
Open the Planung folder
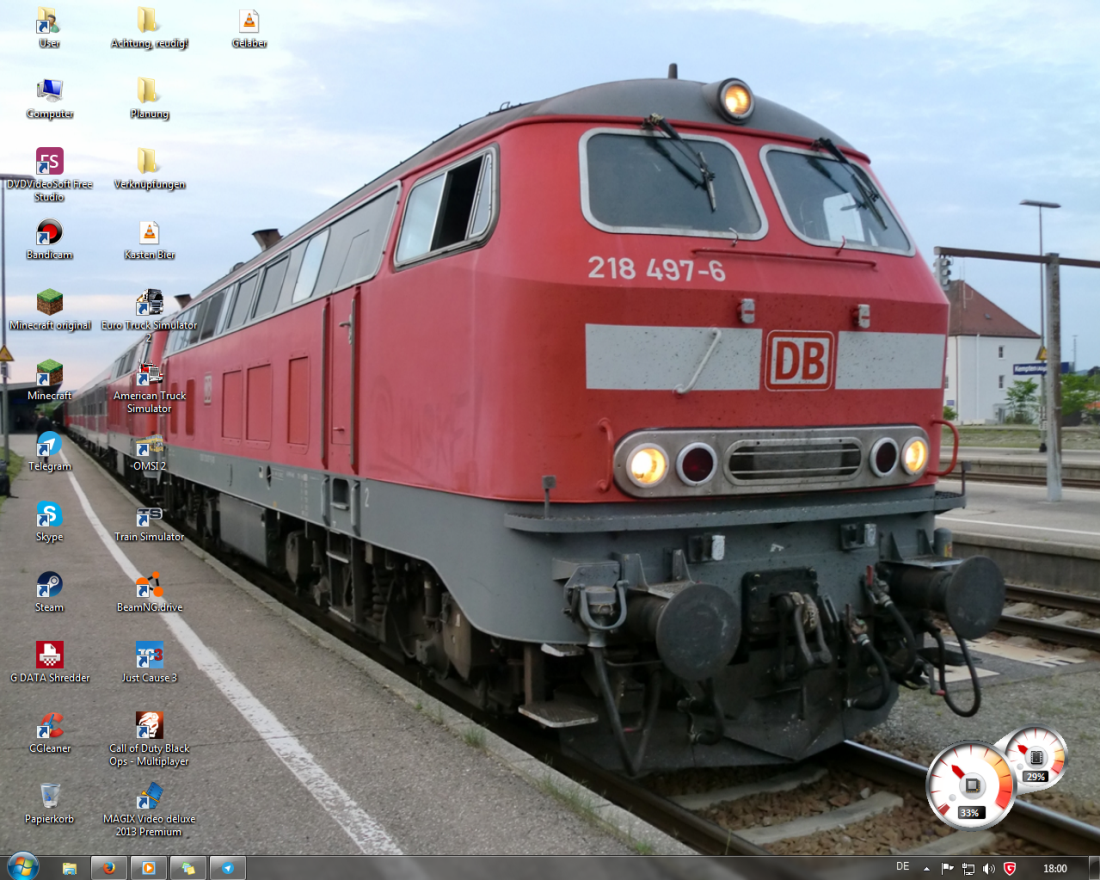tap(149, 98)
